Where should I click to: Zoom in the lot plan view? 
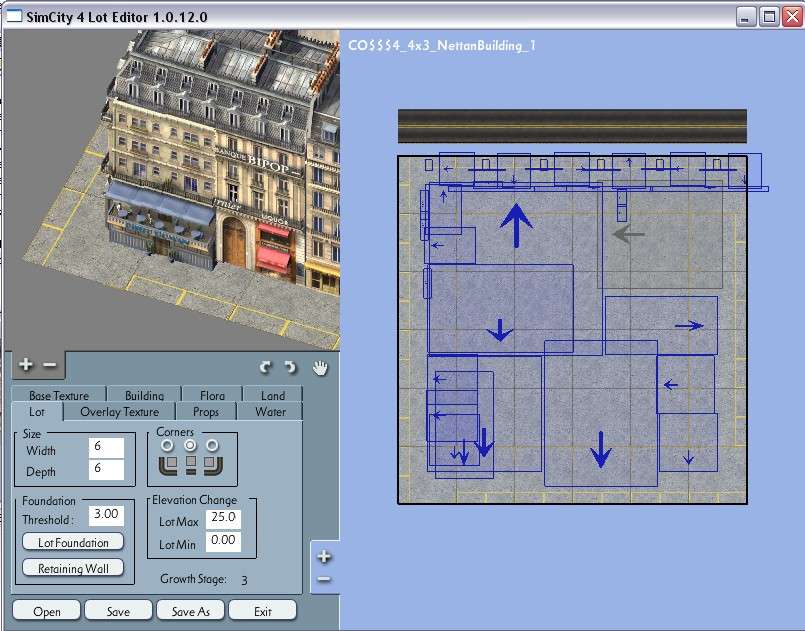click(x=324, y=557)
